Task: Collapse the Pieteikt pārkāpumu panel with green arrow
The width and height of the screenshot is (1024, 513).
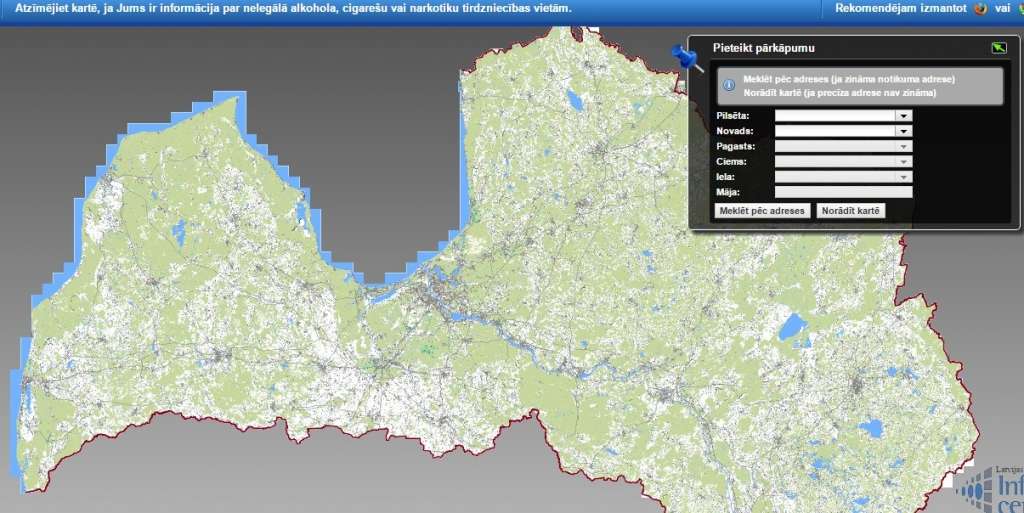Action: pos(997,48)
